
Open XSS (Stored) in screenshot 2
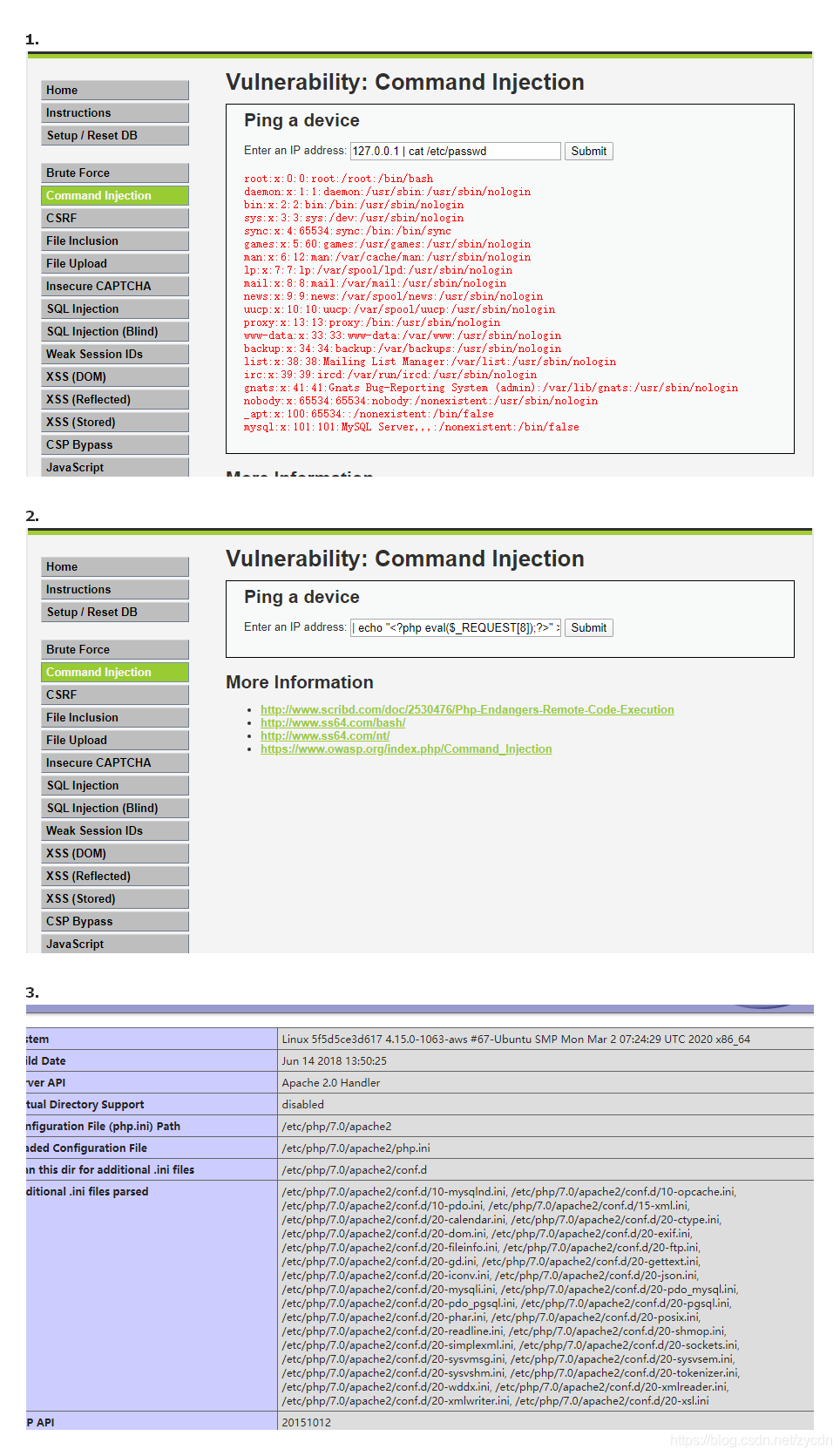coord(114,898)
